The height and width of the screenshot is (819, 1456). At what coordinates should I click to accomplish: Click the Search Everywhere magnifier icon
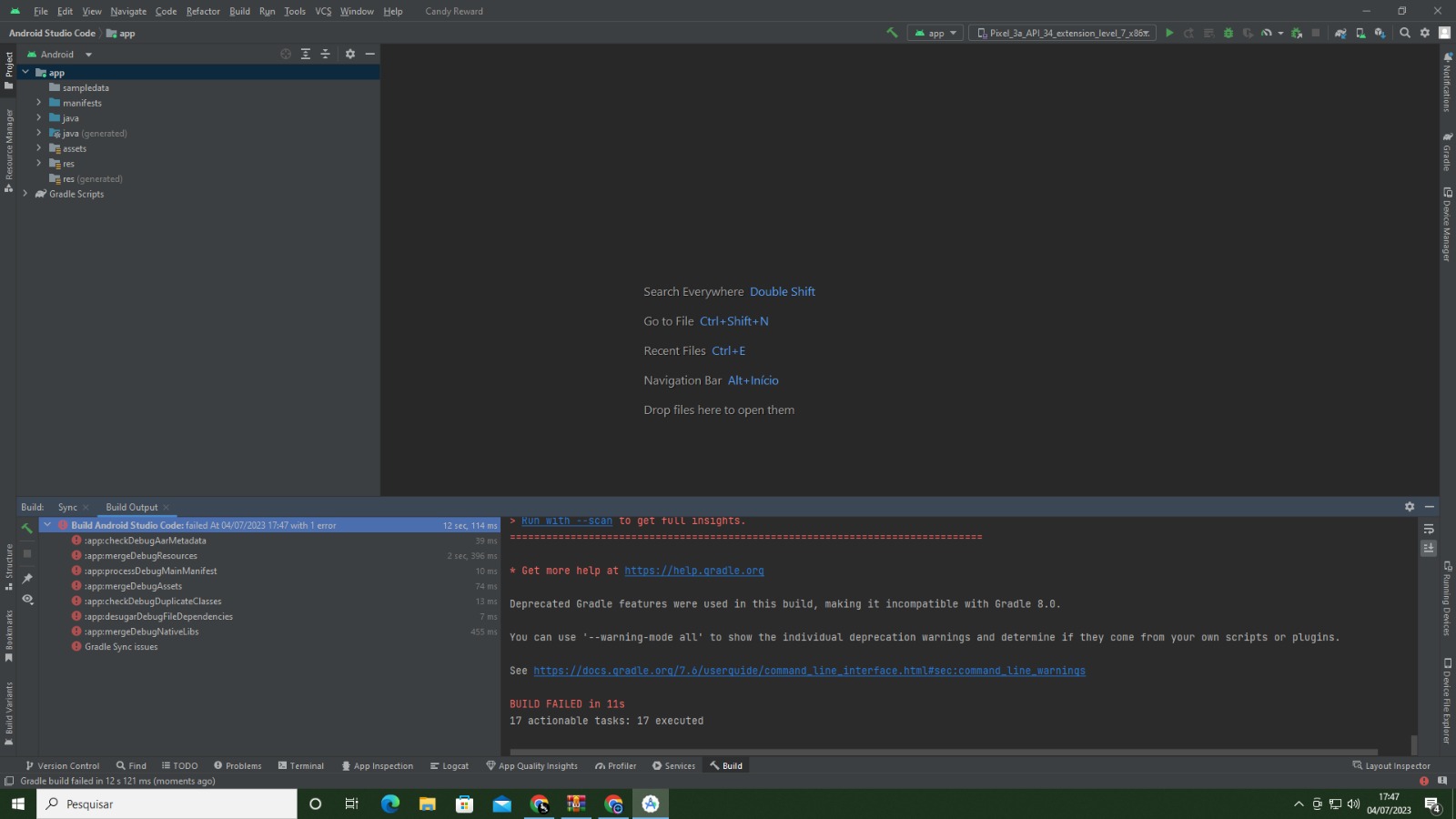coord(1405,33)
